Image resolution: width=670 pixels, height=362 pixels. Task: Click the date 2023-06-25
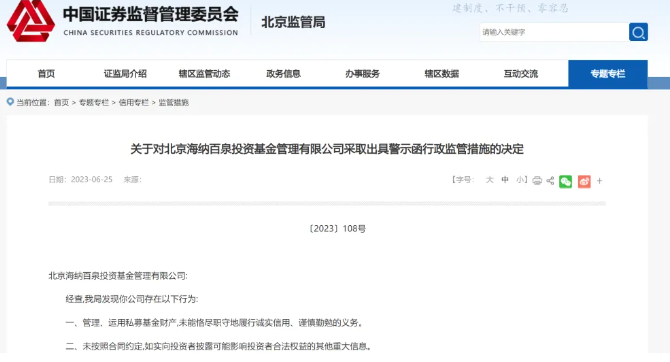tap(91, 180)
